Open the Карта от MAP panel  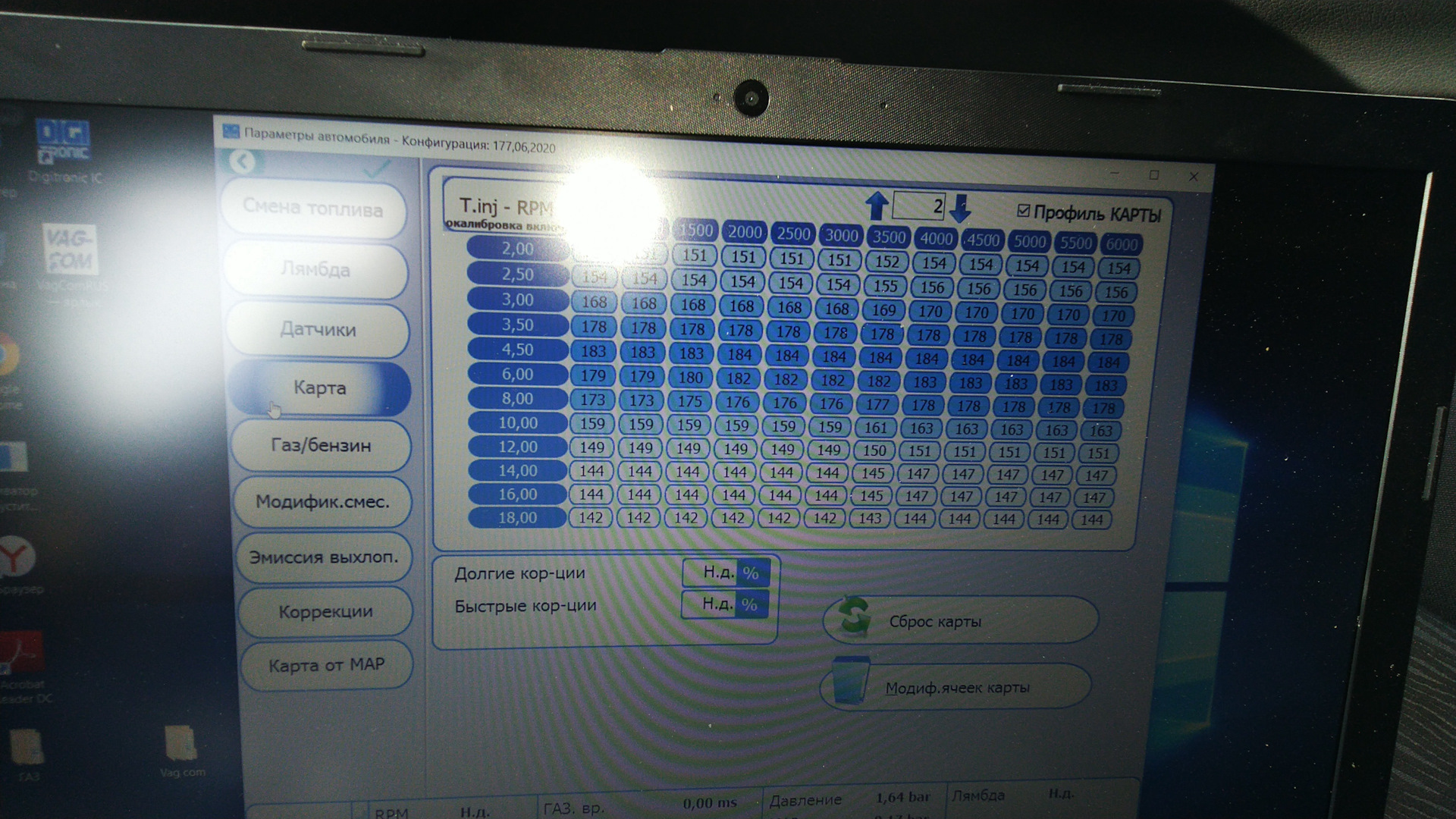coord(320,664)
